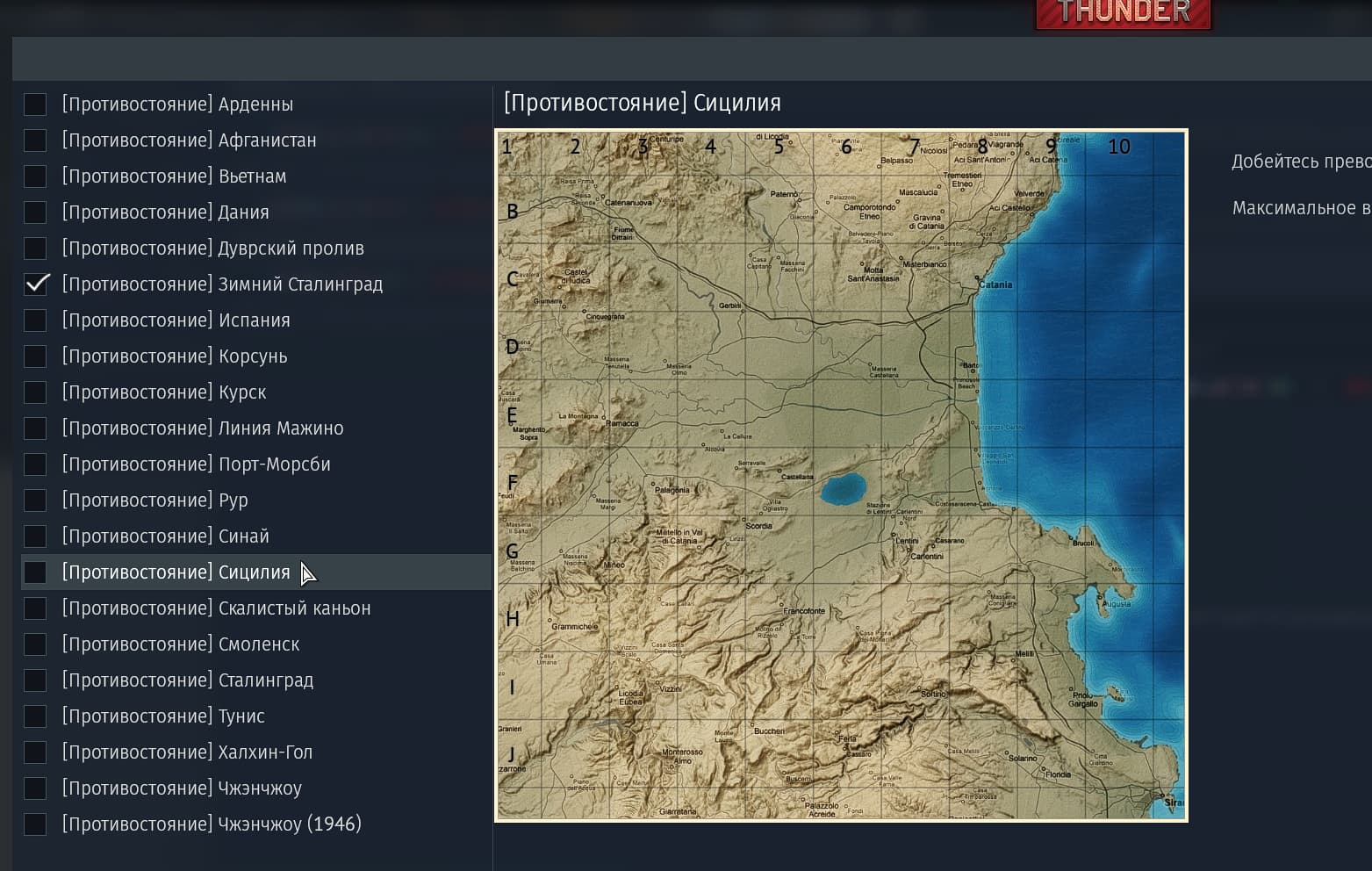Tick the Чжэнчжоу (1946) checkbox

(35, 824)
